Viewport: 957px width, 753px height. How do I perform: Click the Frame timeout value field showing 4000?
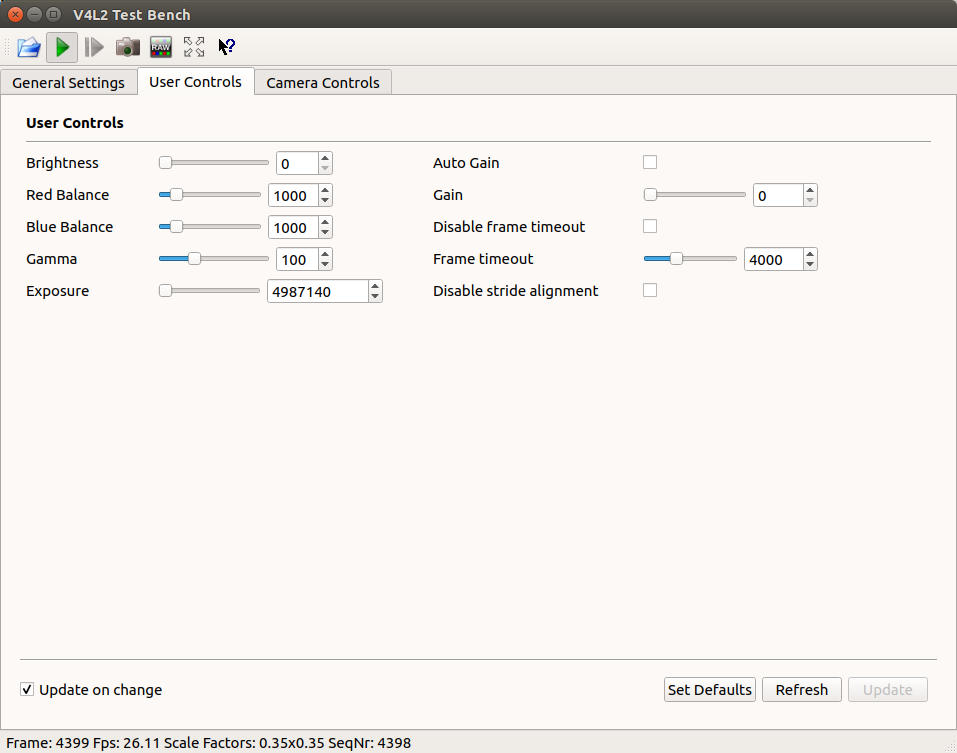pyautogui.click(x=773, y=259)
